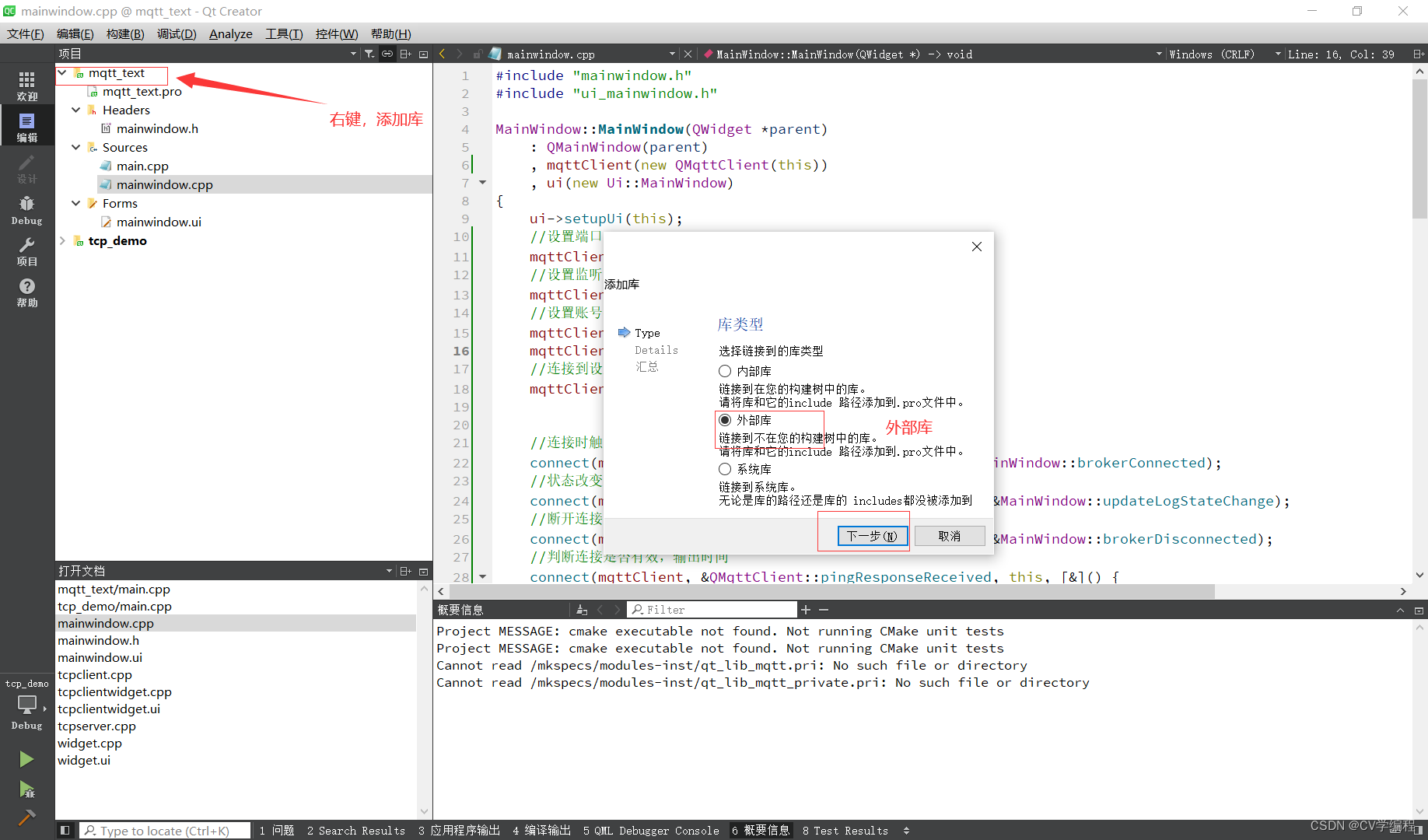
Task: Open the 打开文档 panel dropdown
Action: coord(389,571)
